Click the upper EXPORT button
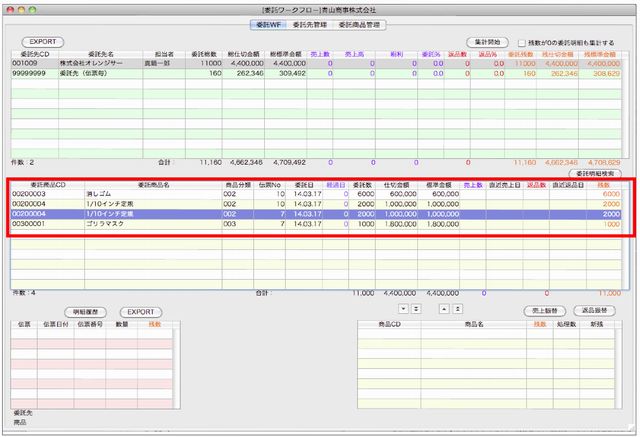This screenshot has width=640, height=437. (x=42, y=42)
